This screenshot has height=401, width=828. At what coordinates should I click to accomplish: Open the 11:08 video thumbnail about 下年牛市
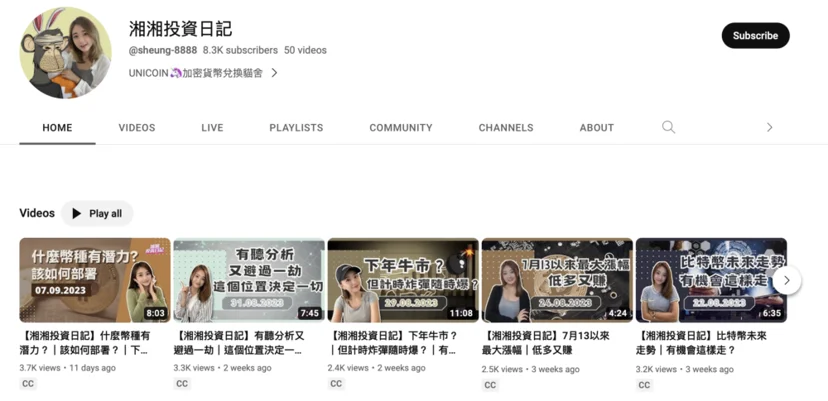coord(403,280)
